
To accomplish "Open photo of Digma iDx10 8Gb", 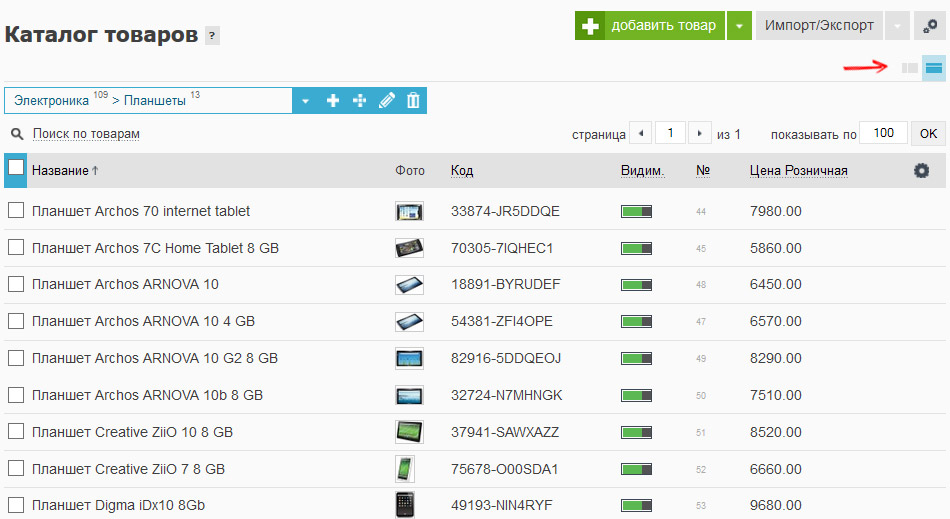I will pos(405,505).
